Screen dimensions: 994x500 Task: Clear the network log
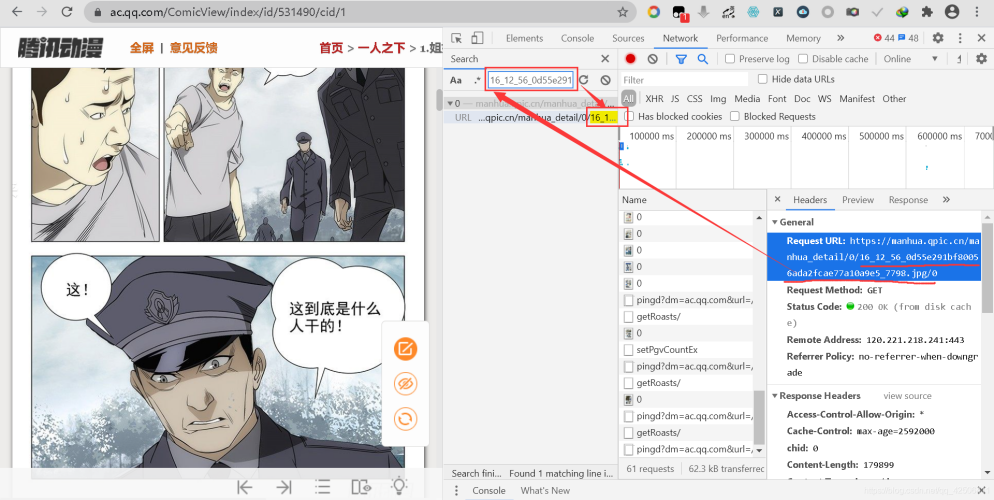pyautogui.click(x=652, y=59)
